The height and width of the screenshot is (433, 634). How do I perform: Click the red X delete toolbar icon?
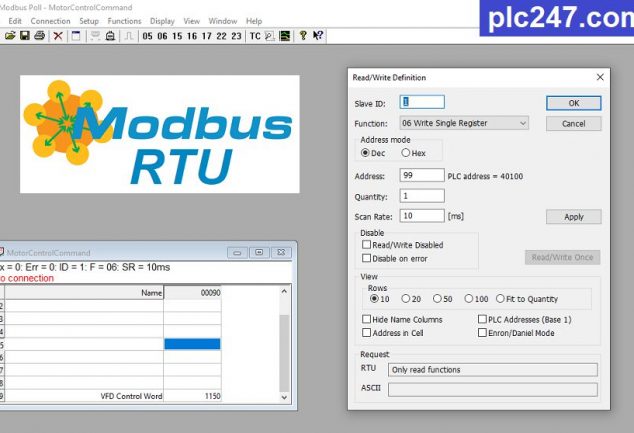(58, 36)
